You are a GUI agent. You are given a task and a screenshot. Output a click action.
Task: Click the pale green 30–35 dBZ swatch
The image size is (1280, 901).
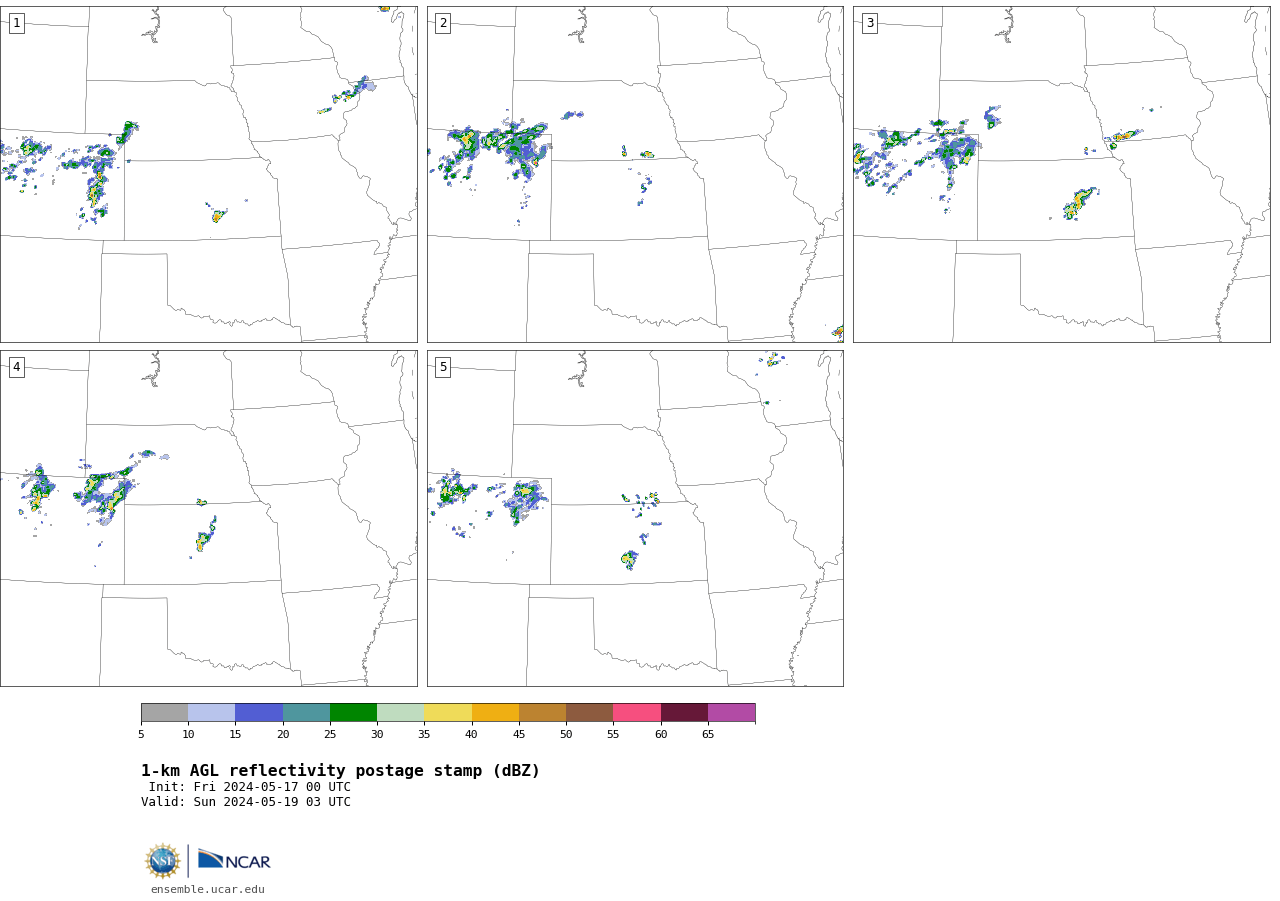pyautogui.click(x=400, y=713)
